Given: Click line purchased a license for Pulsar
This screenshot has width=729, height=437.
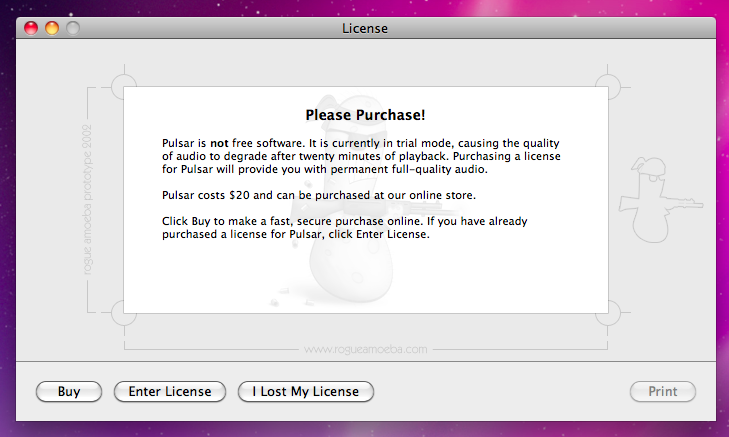Looking at the screenshot, I should pyautogui.click(x=296, y=234).
